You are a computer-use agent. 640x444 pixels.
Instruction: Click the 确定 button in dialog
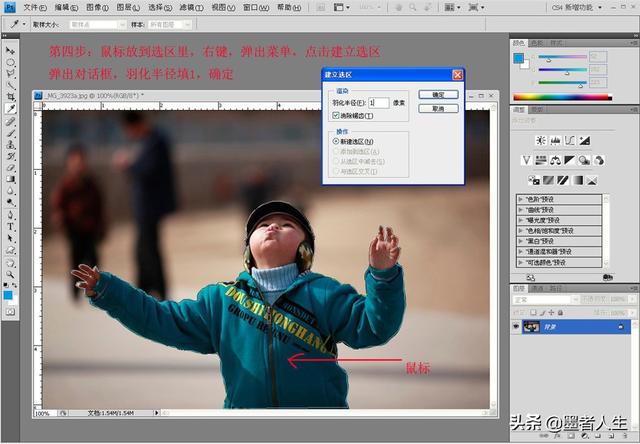[438, 95]
